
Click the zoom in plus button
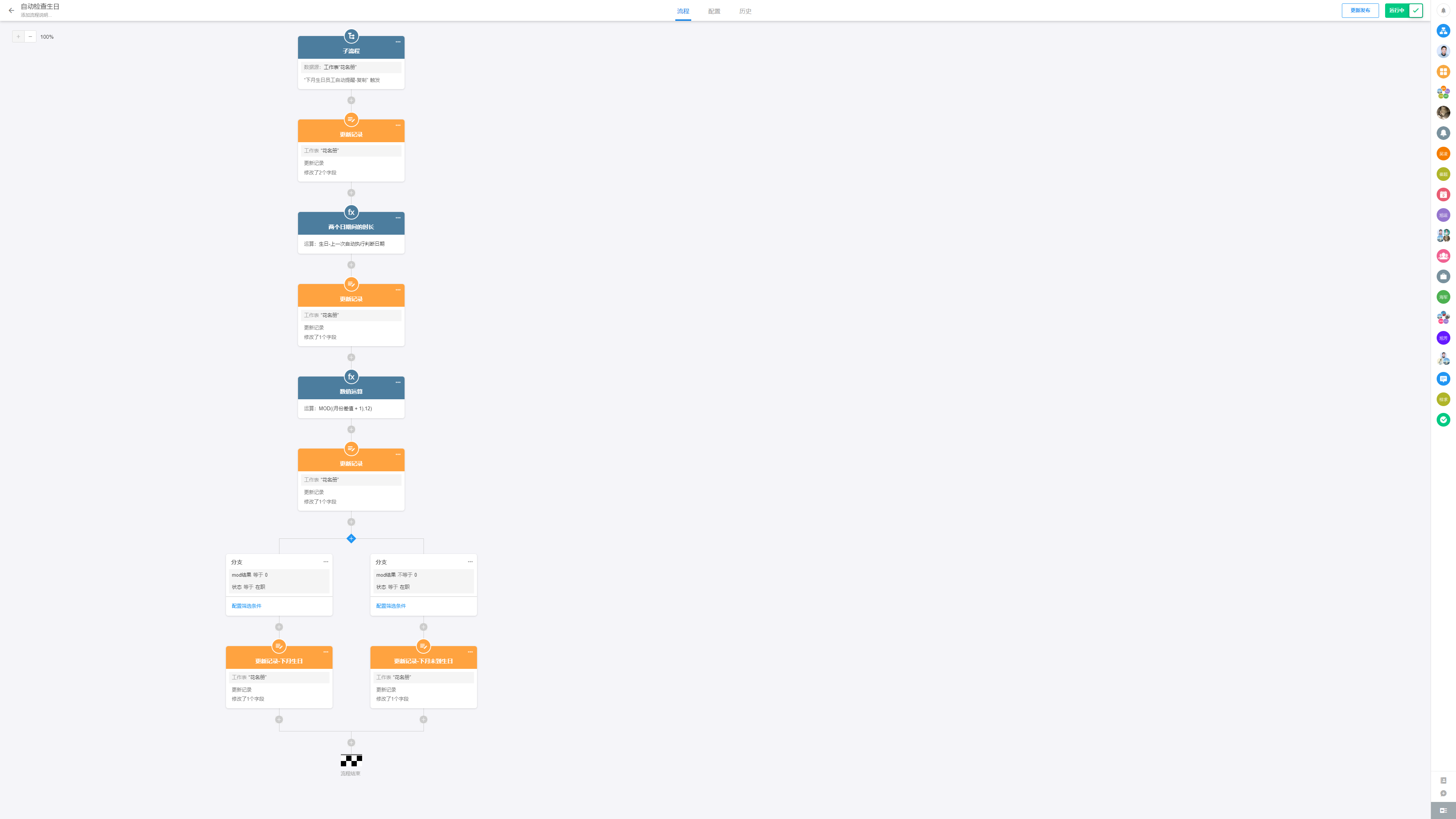[18, 37]
